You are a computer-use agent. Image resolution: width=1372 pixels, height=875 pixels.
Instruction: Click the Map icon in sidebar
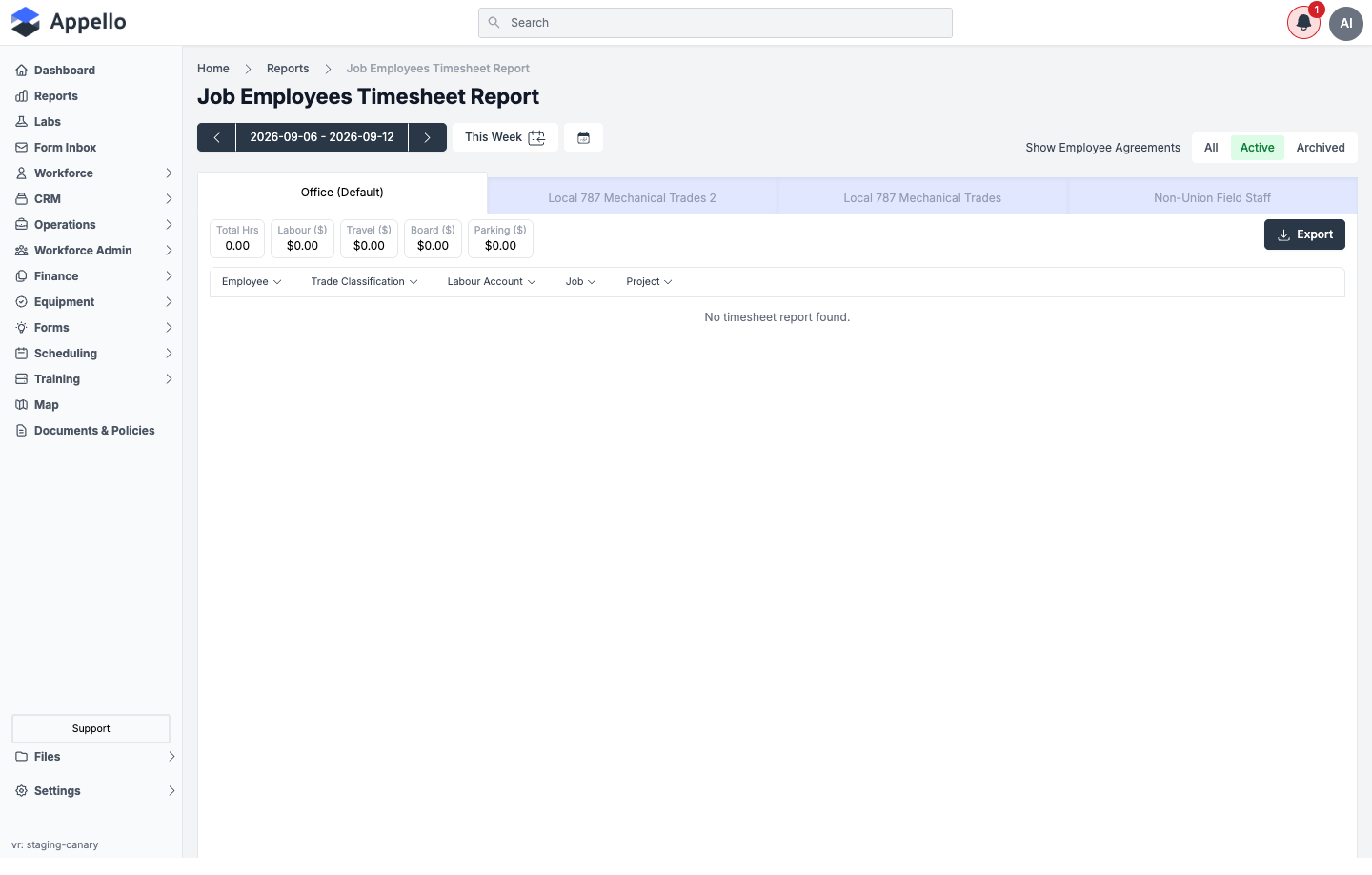[x=21, y=405]
